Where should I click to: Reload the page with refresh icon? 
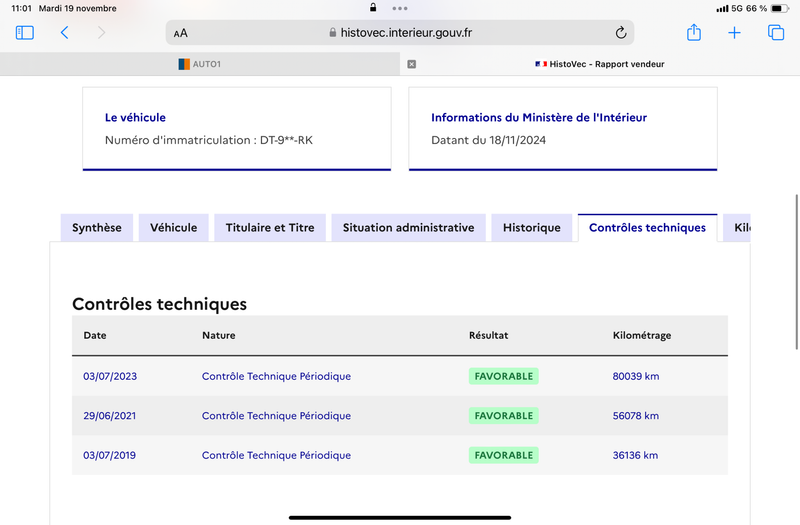point(620,33)
